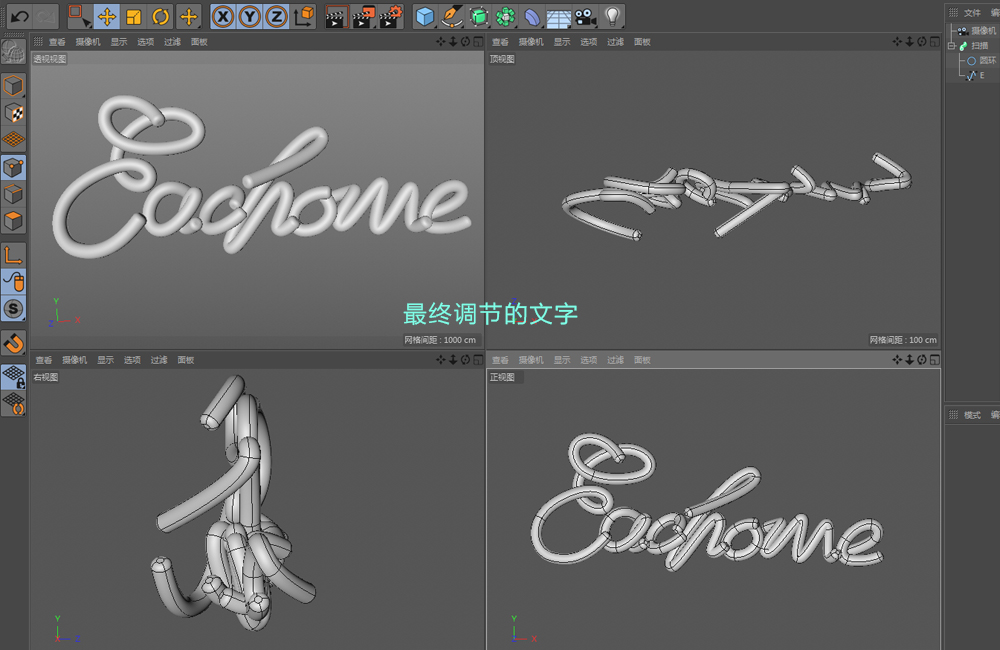
Task: Switch the coordinate system (world/object) icon
Action: [x=304, y=17]
